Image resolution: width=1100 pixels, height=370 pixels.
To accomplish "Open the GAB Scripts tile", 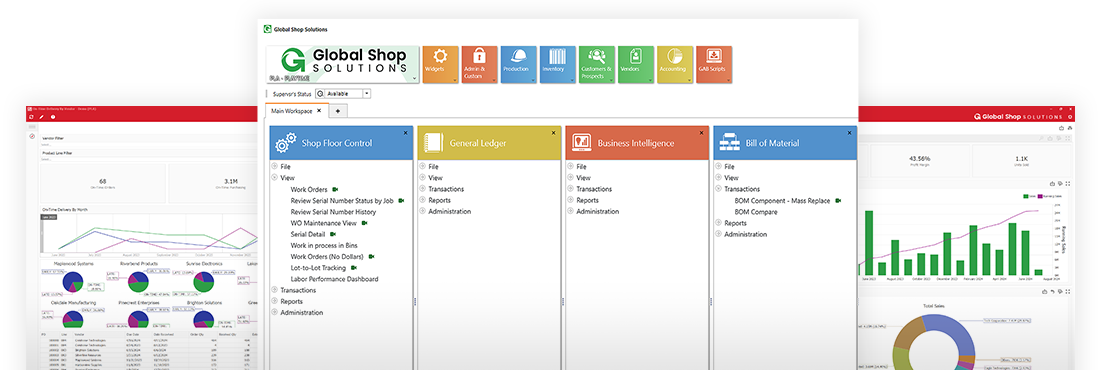I will (x=713, y=64).
